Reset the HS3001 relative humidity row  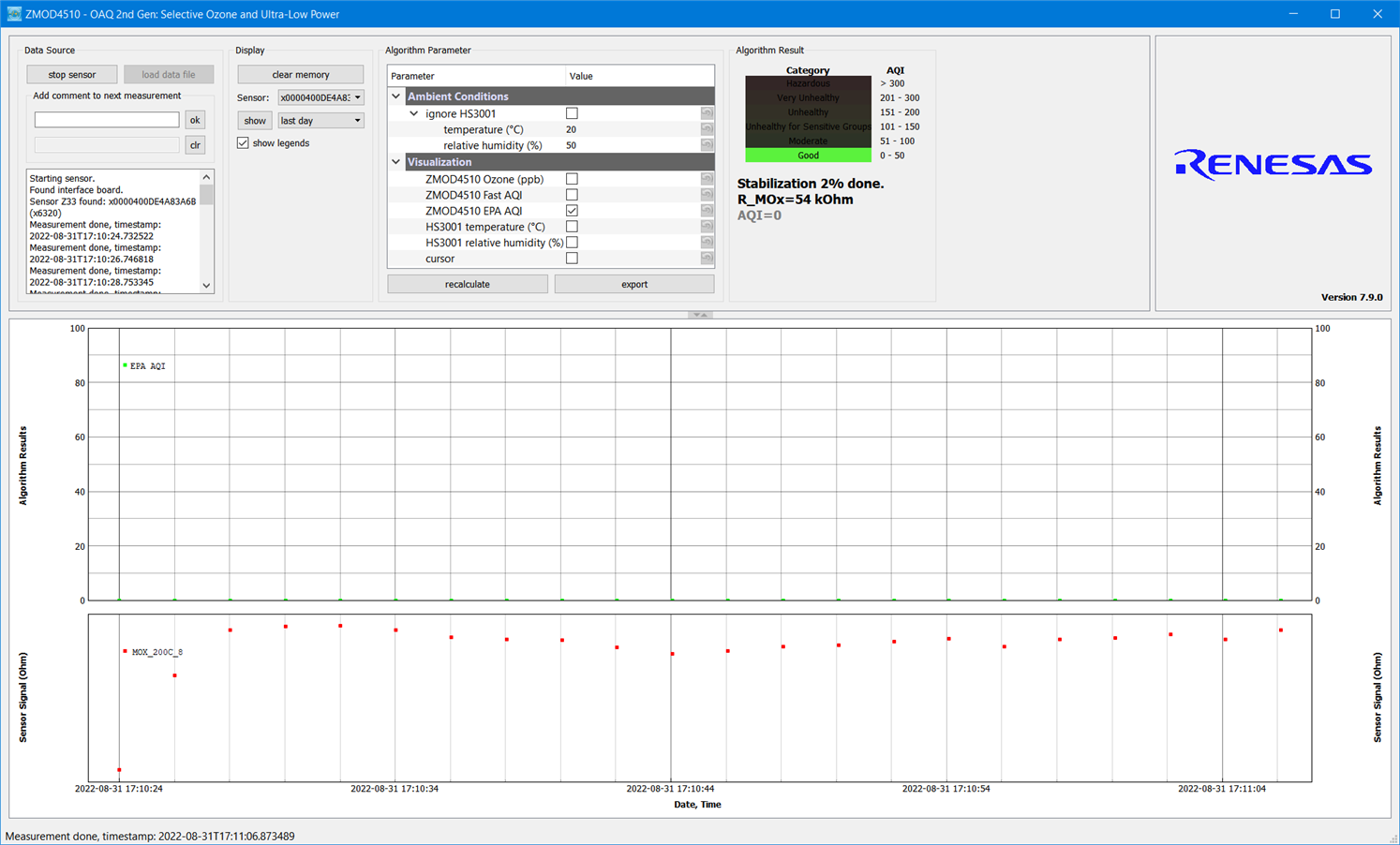click(707, 243)
